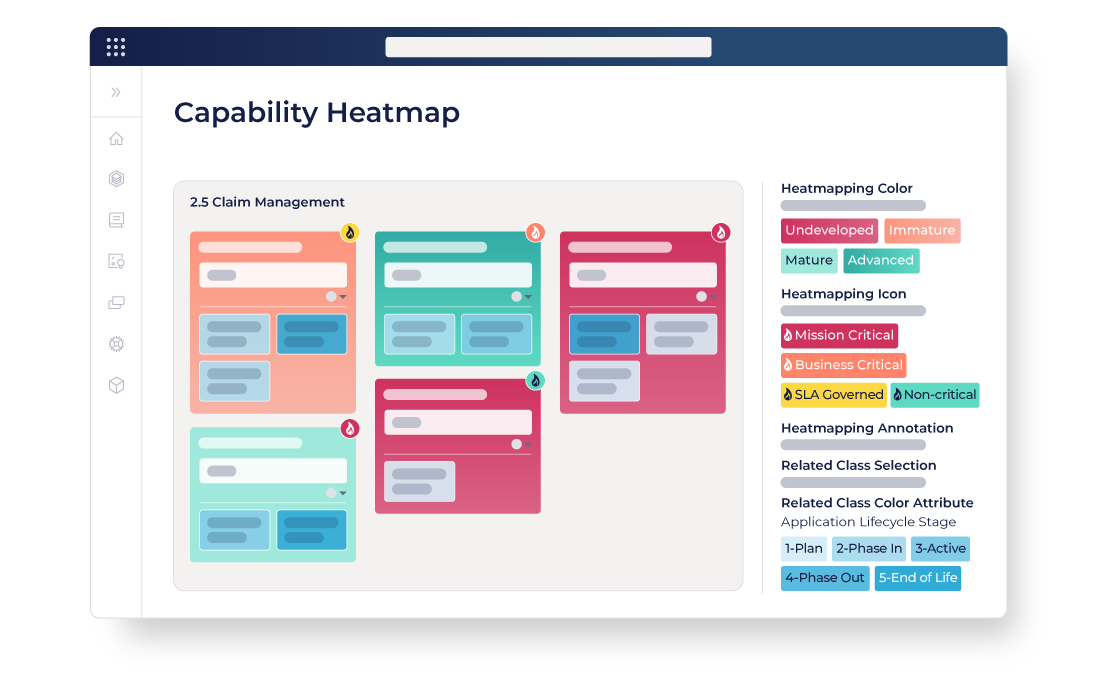This screenshot has width=1097, height=675.
Task: Click the red flame icon on top crimson card
Action: tap(721, 232)
